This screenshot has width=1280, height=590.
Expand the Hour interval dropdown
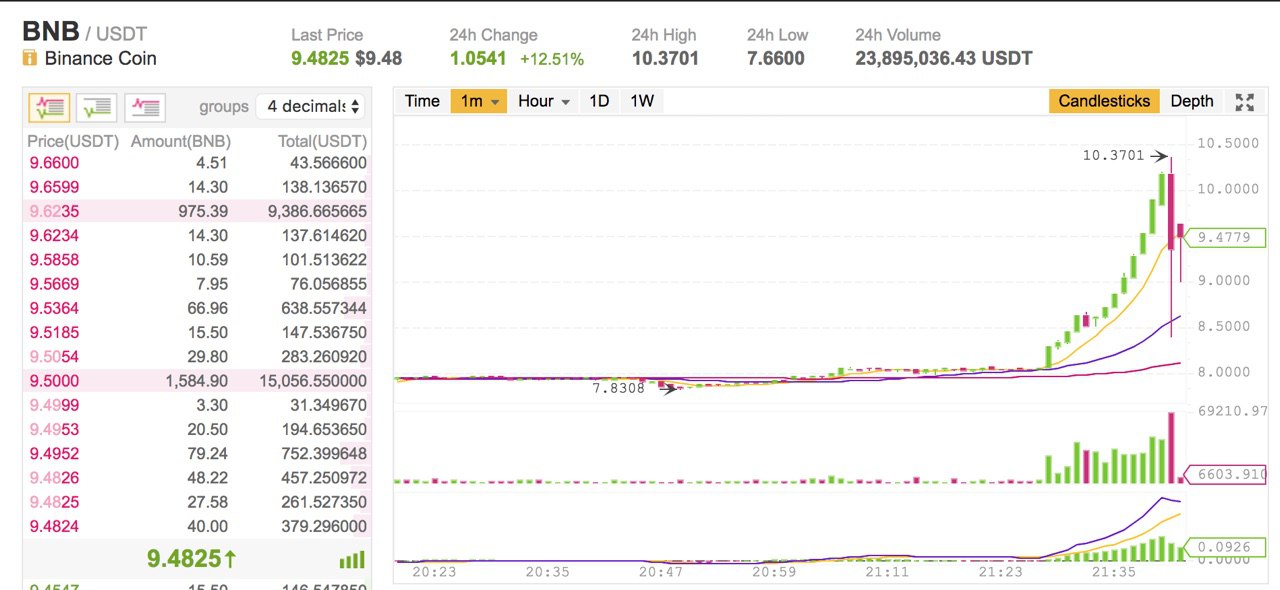pyautogui.click(x=544, y=101)
